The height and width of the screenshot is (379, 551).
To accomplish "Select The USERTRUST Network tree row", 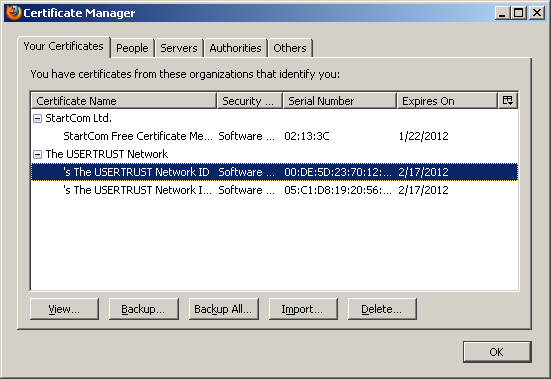I will click(x=274, y=154).
